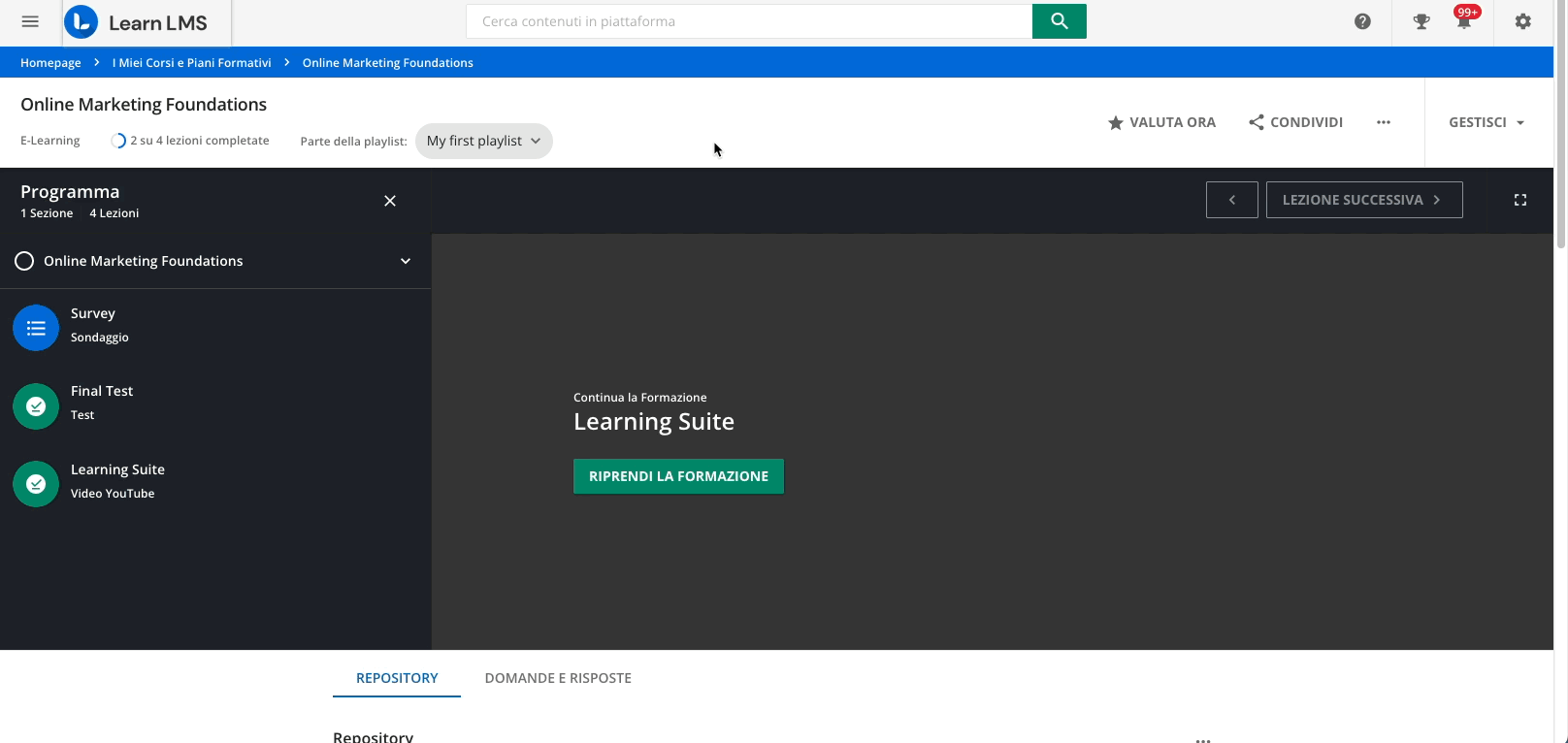
Task: Click the share icon beside Condividi
Action: [1257, 122]
